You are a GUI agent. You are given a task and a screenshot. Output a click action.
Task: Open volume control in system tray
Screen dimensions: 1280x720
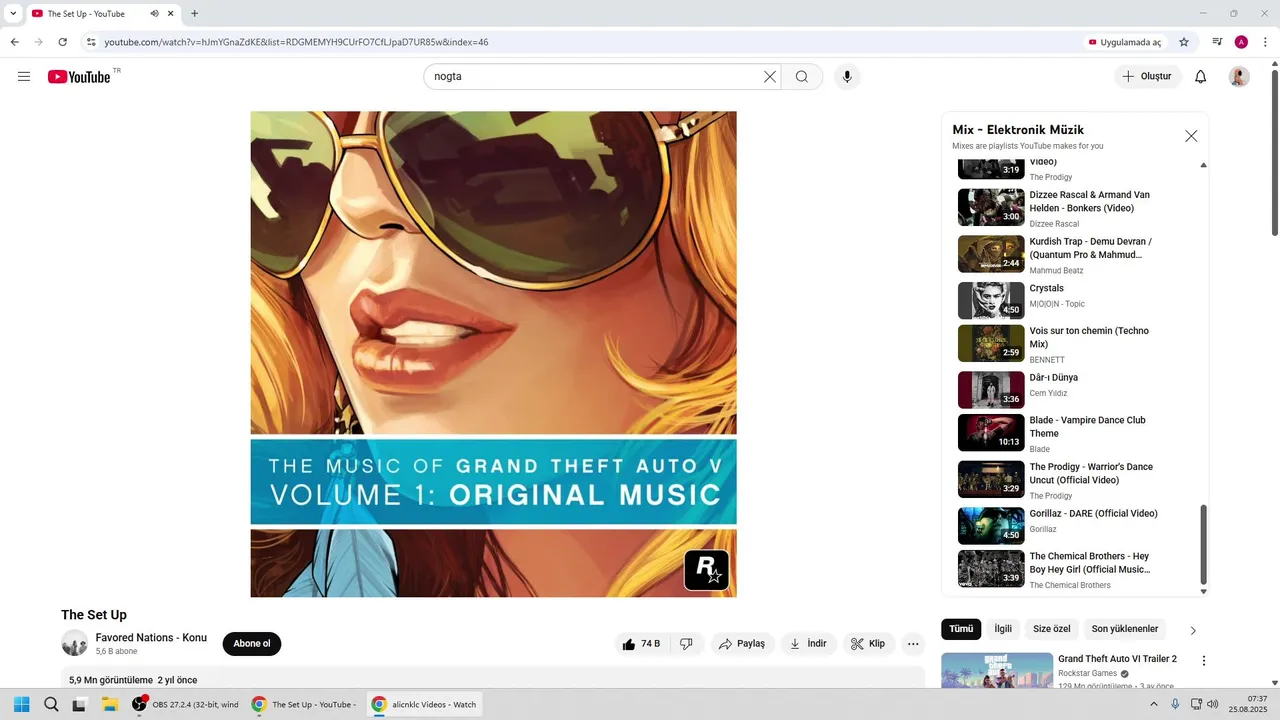[x=1213, y=704]
